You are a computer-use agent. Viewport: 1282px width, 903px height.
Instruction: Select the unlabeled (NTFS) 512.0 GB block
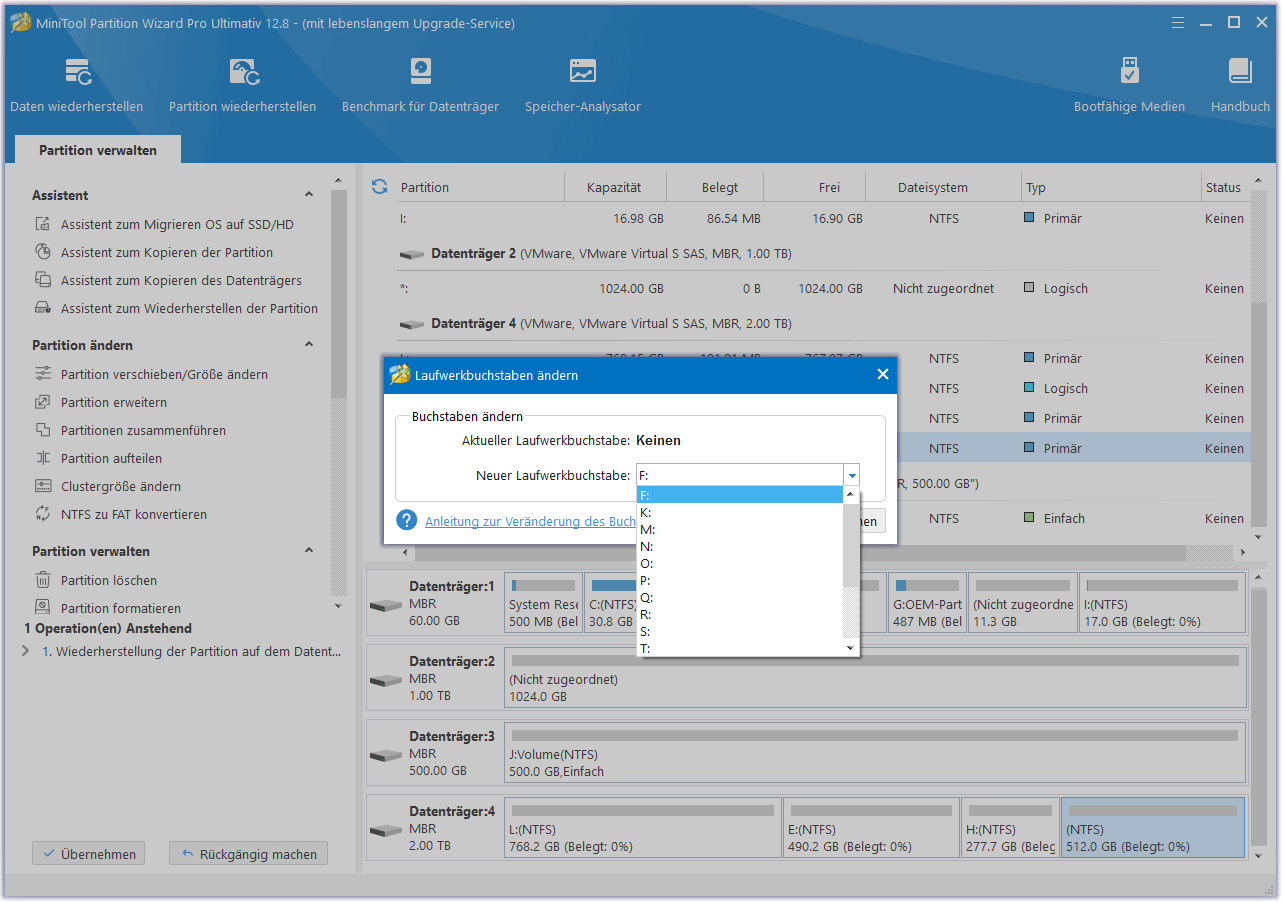(1153, 827)
